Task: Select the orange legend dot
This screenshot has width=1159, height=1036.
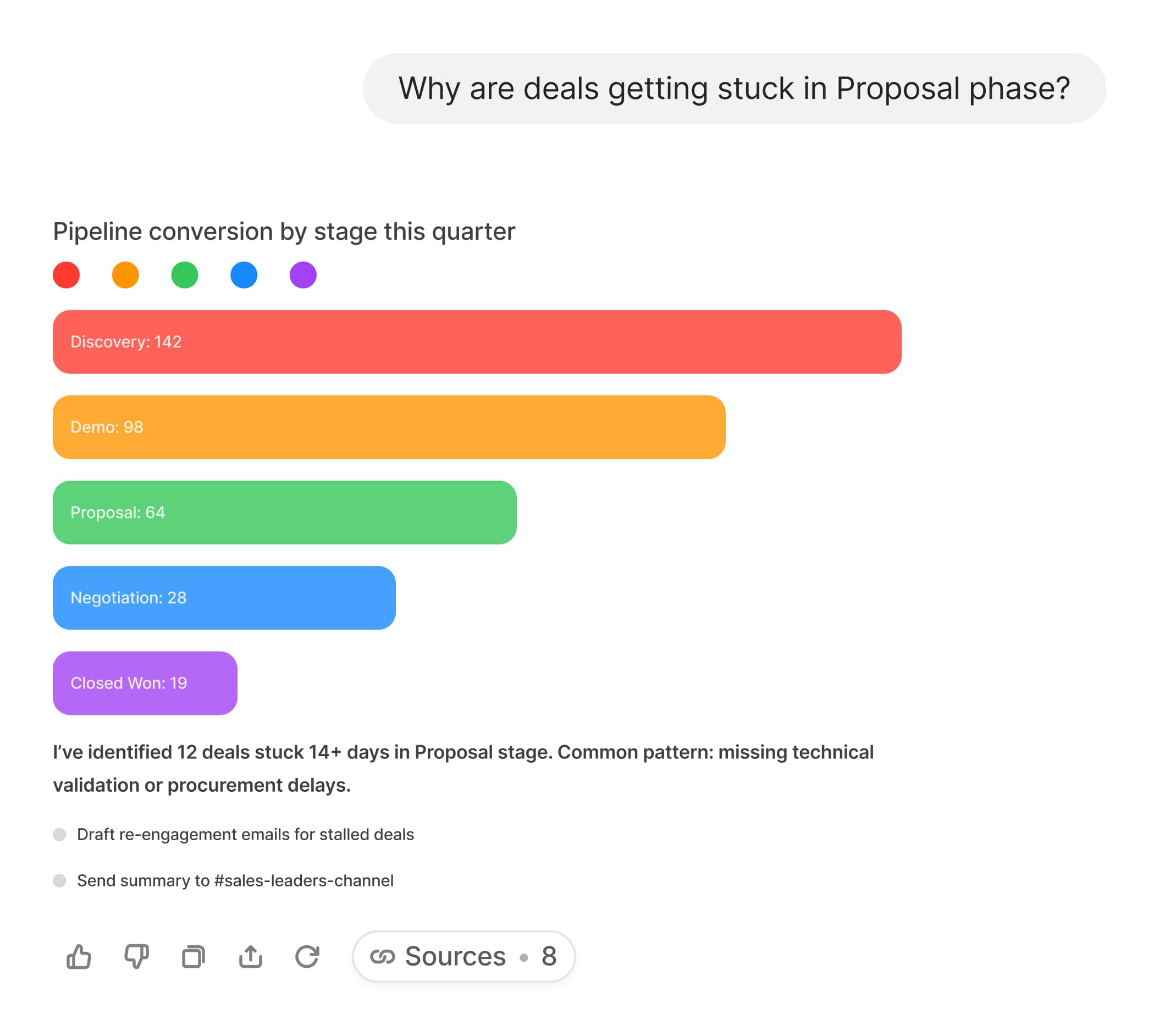Action: [125, 275]
